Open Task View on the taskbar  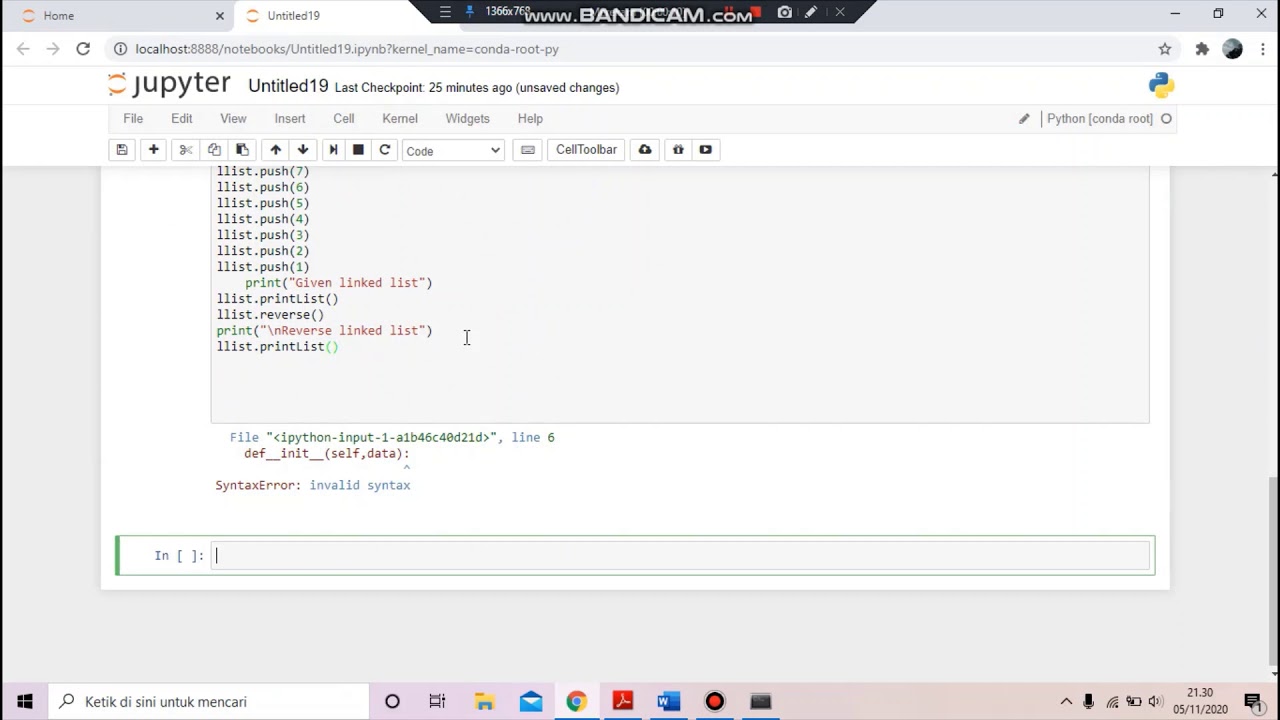point(437,702)
